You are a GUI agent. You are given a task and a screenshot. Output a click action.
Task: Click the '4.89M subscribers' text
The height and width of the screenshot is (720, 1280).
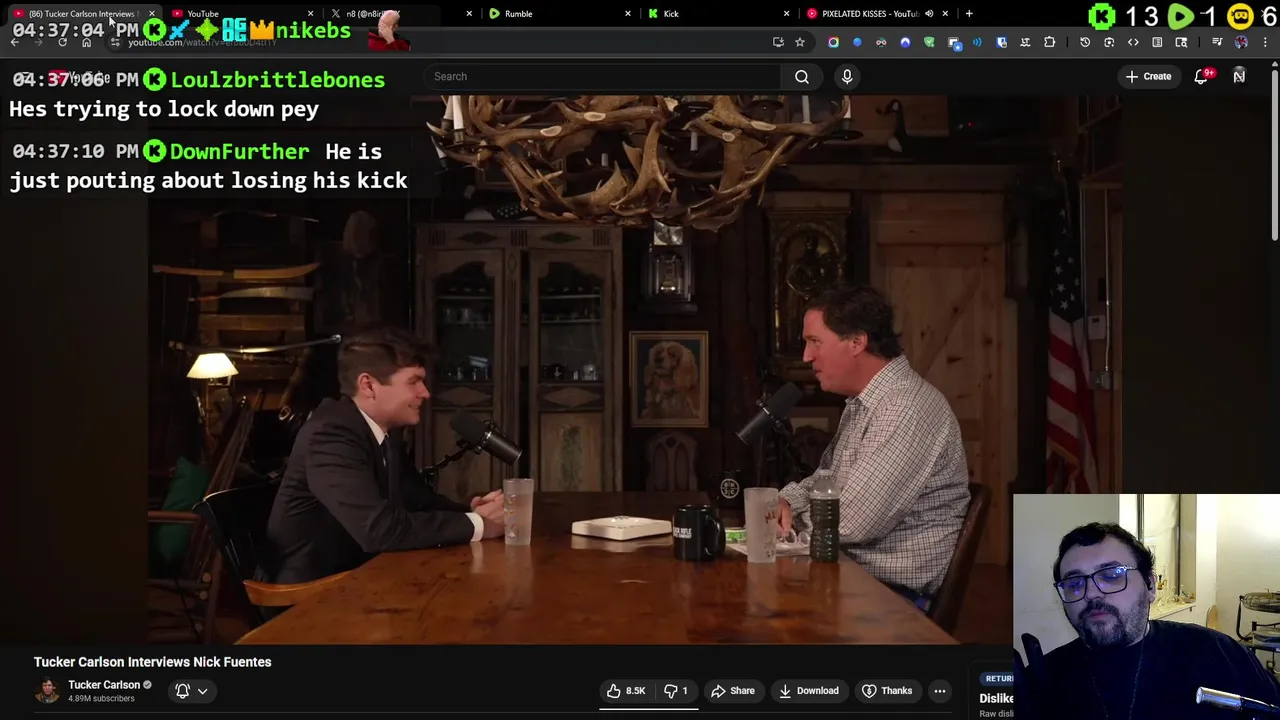tap(101, 698)
